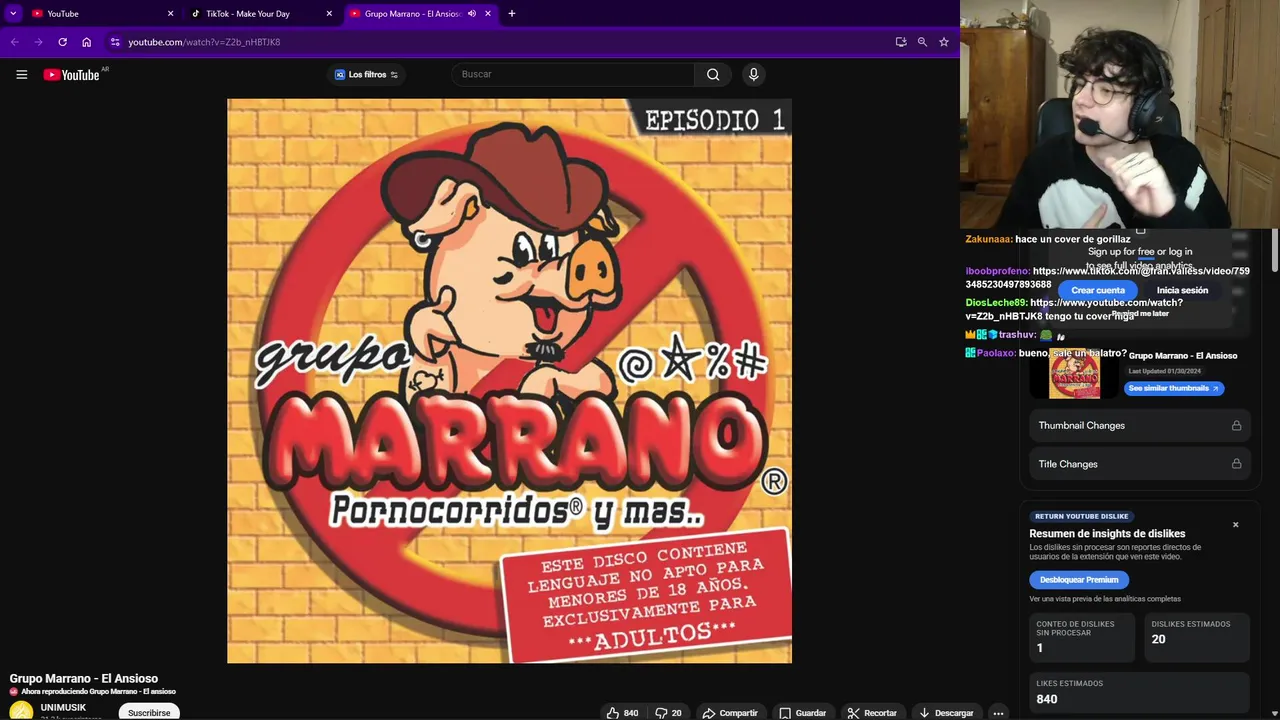The height and width of the screenshot is (720, 1280).
Task: Click the video title Grupo Marrano - El Ansioso
Action: click(84, 679)
